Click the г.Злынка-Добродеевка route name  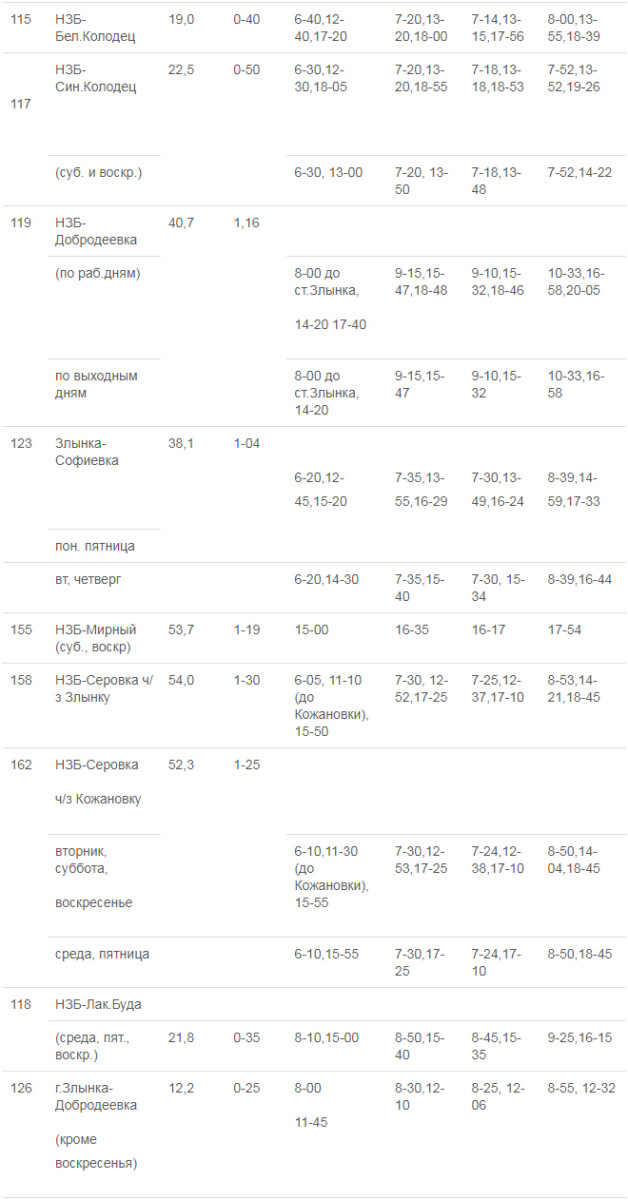(96, 1096)
